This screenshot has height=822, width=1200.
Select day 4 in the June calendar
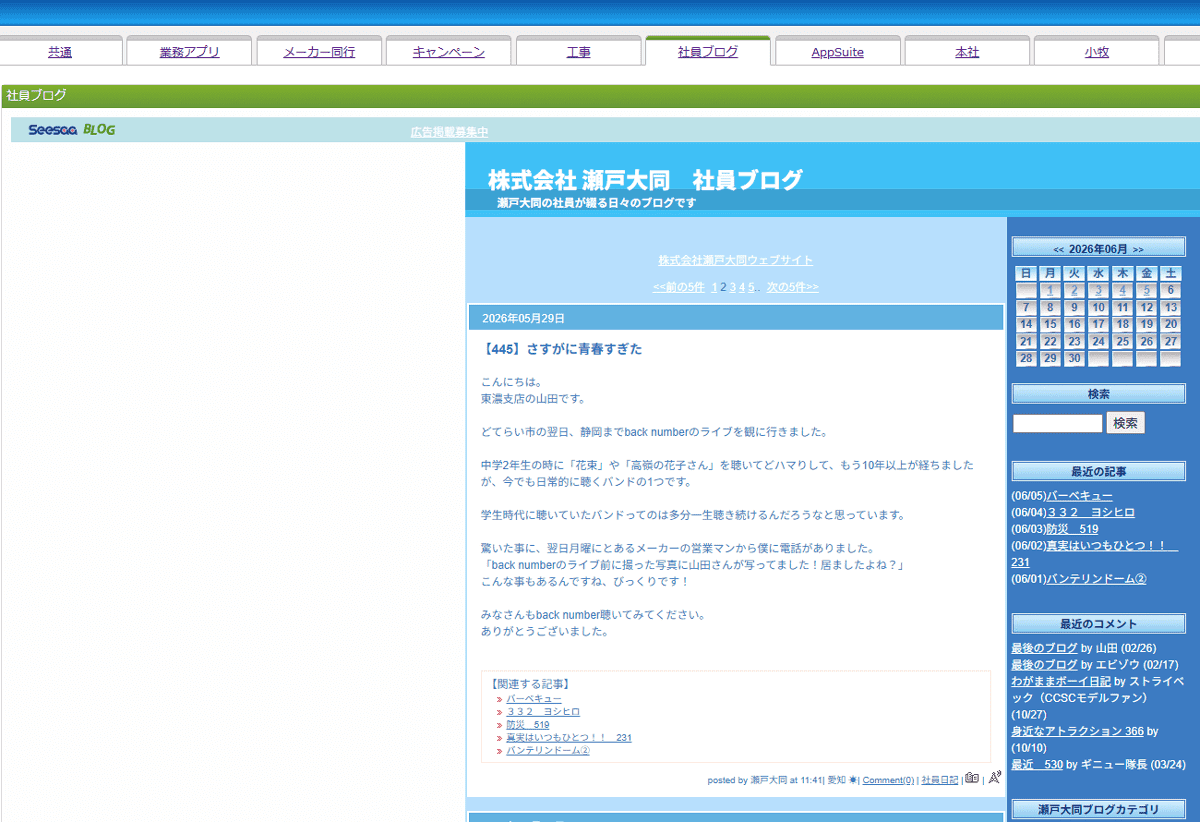point(1123,290)
